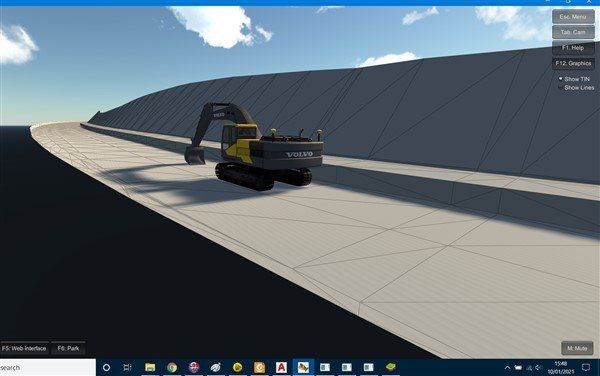This screenshot has width=600, height=376.
Task: Open the orange G app in taskbar
Action: point(259,368)
